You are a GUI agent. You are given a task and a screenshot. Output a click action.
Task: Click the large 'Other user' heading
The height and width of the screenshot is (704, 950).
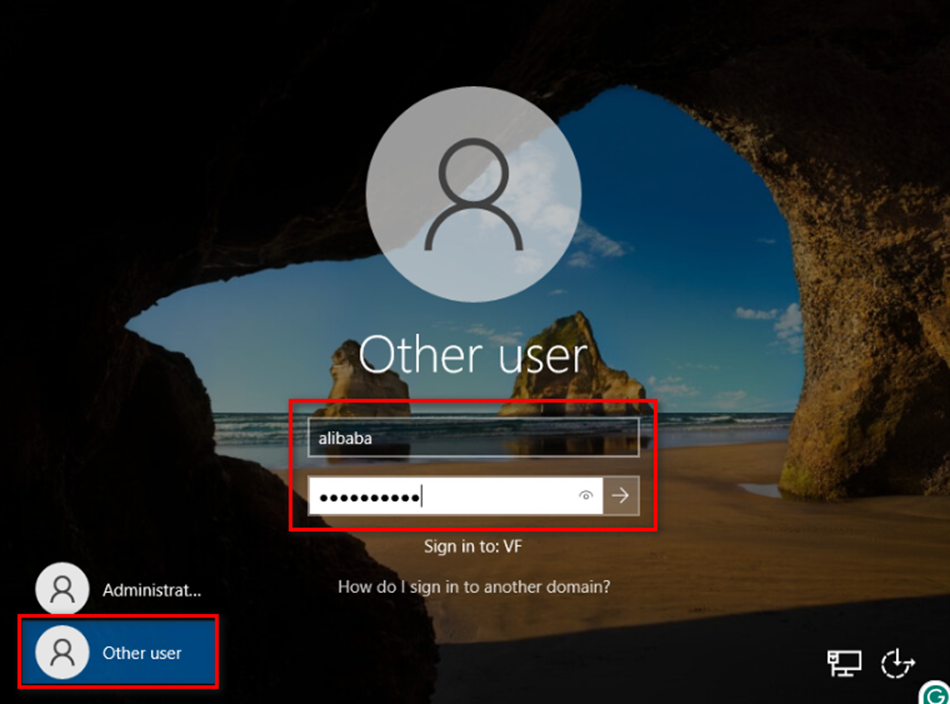tap(473, 355)
